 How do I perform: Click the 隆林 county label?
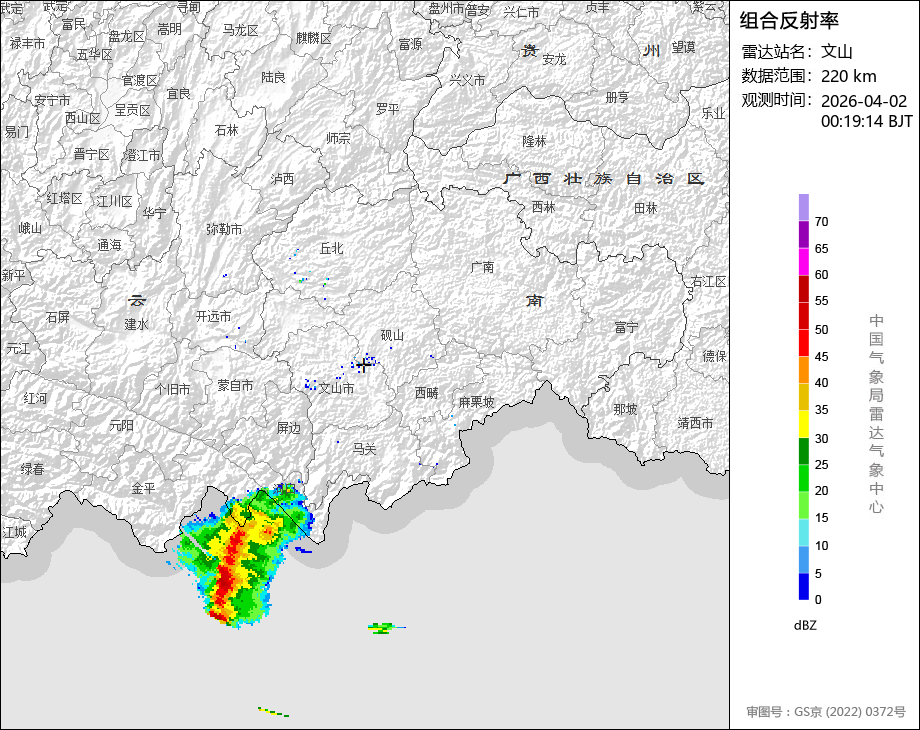(535, 141)
